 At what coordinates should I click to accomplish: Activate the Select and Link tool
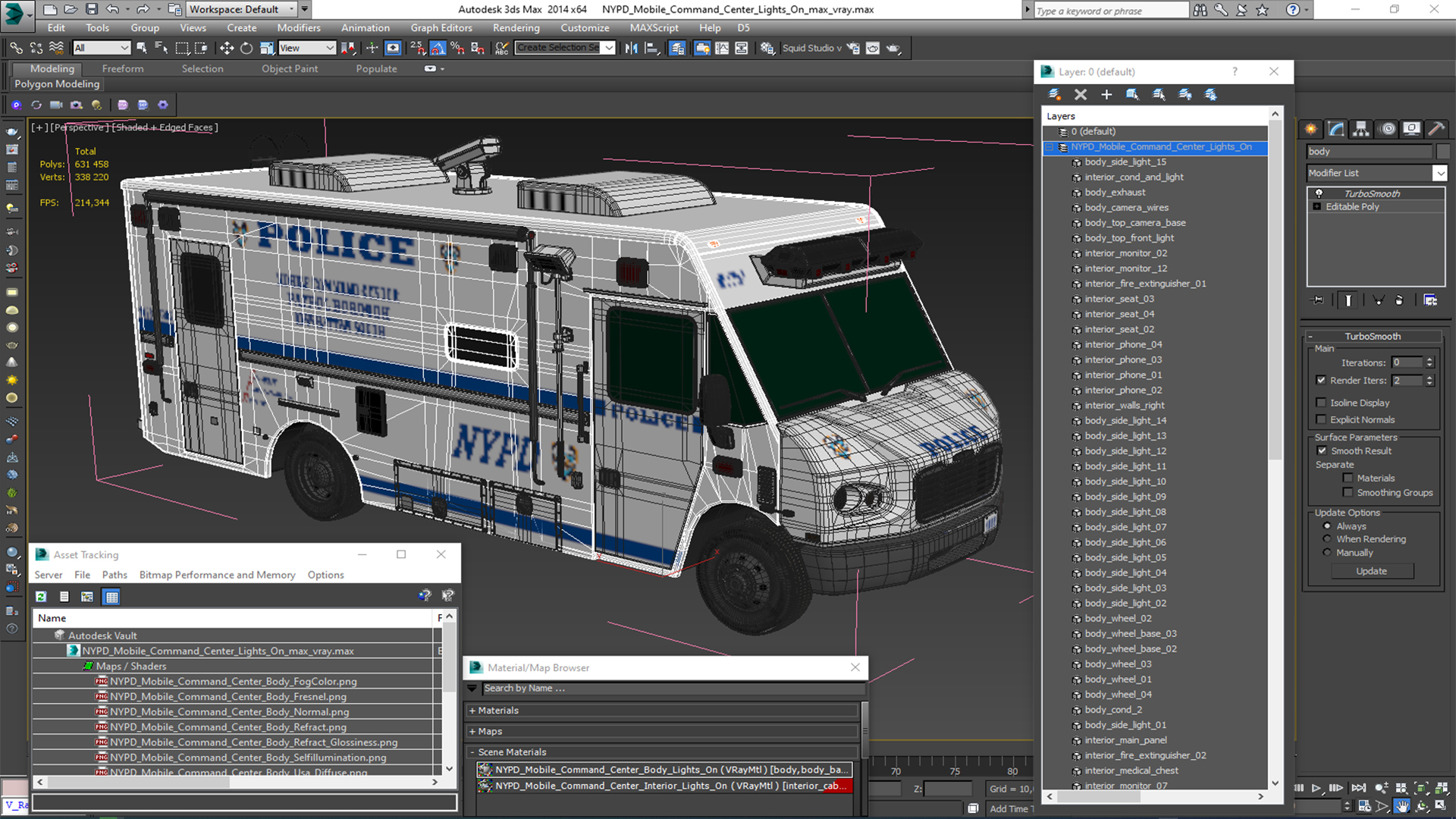[x=16, y=48]
